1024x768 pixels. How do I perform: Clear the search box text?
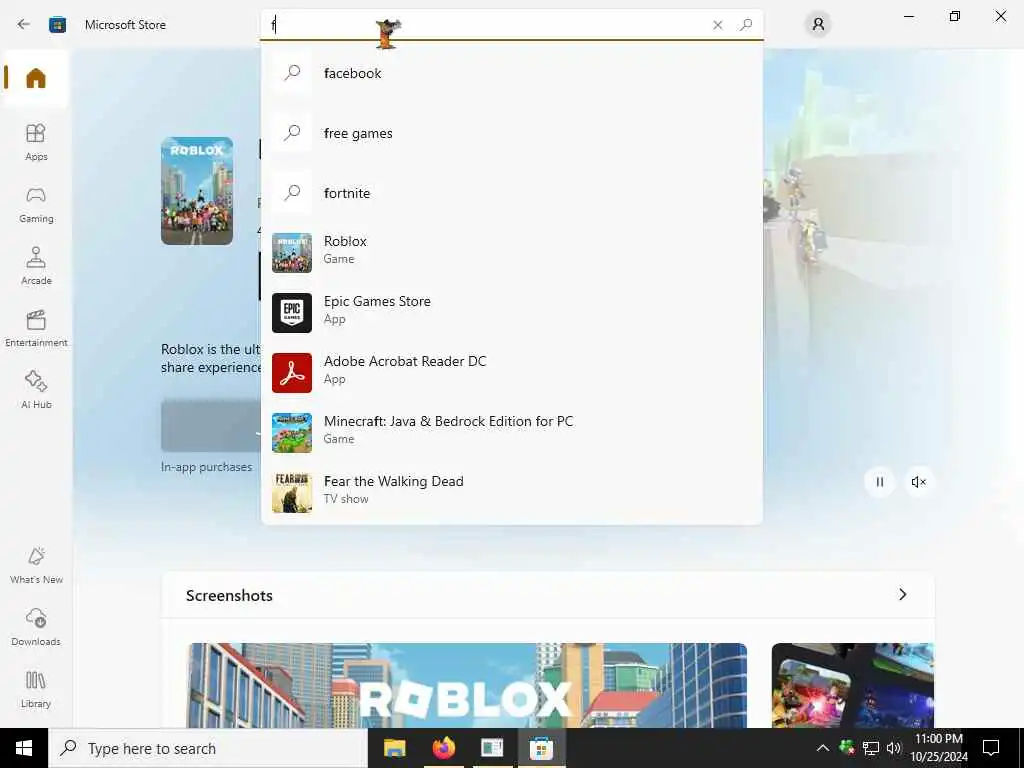pyautogui.click(x=718, y=25)
